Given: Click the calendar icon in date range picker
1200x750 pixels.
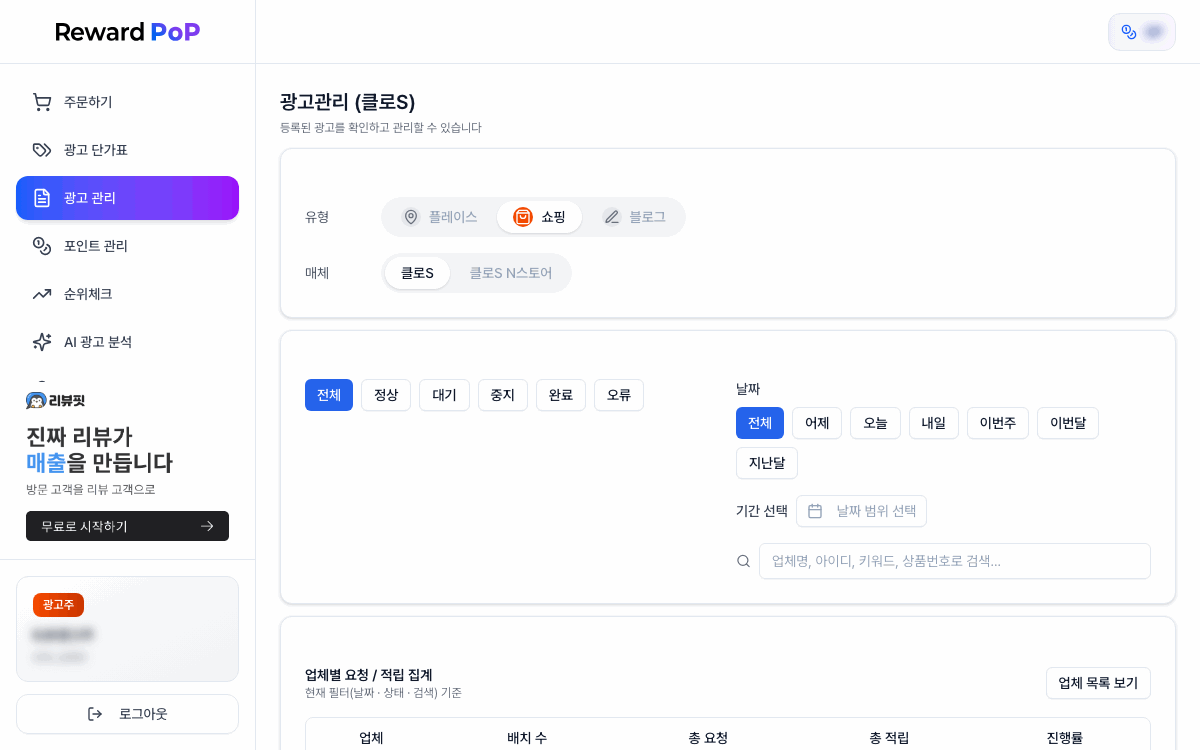Looking at the screenshot, I should click(815, 511).
